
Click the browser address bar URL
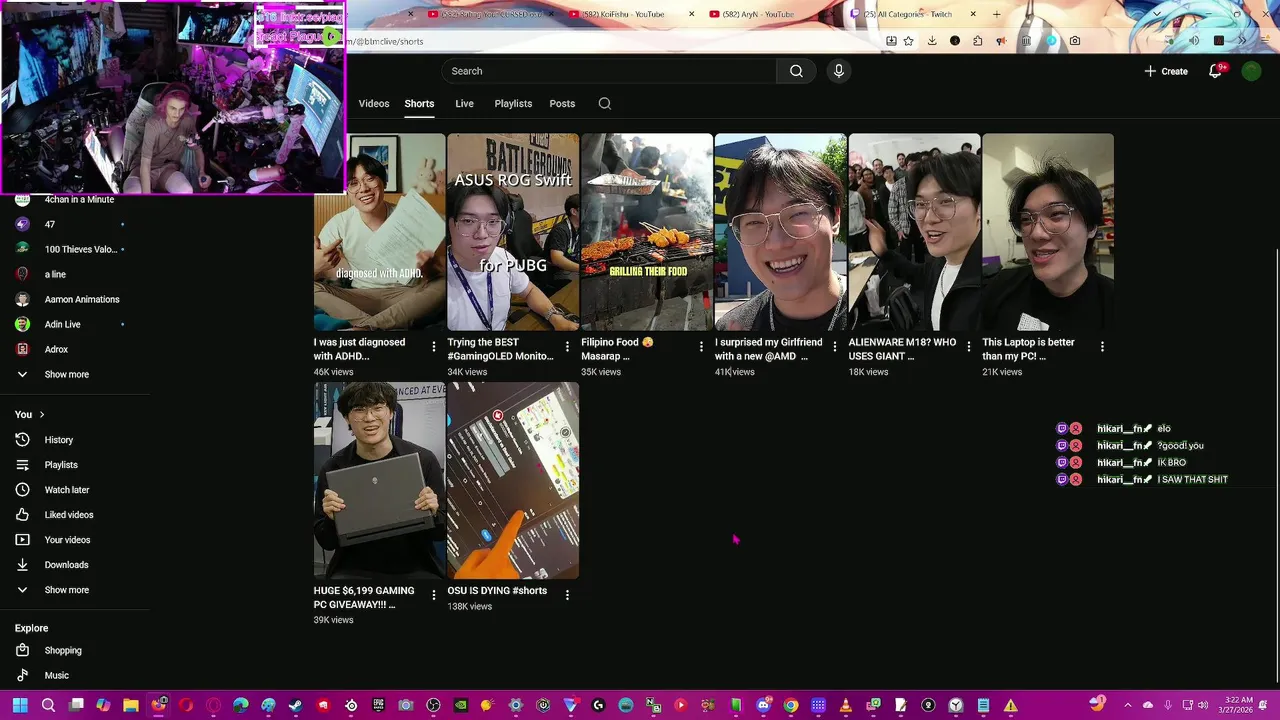[386, 41]
